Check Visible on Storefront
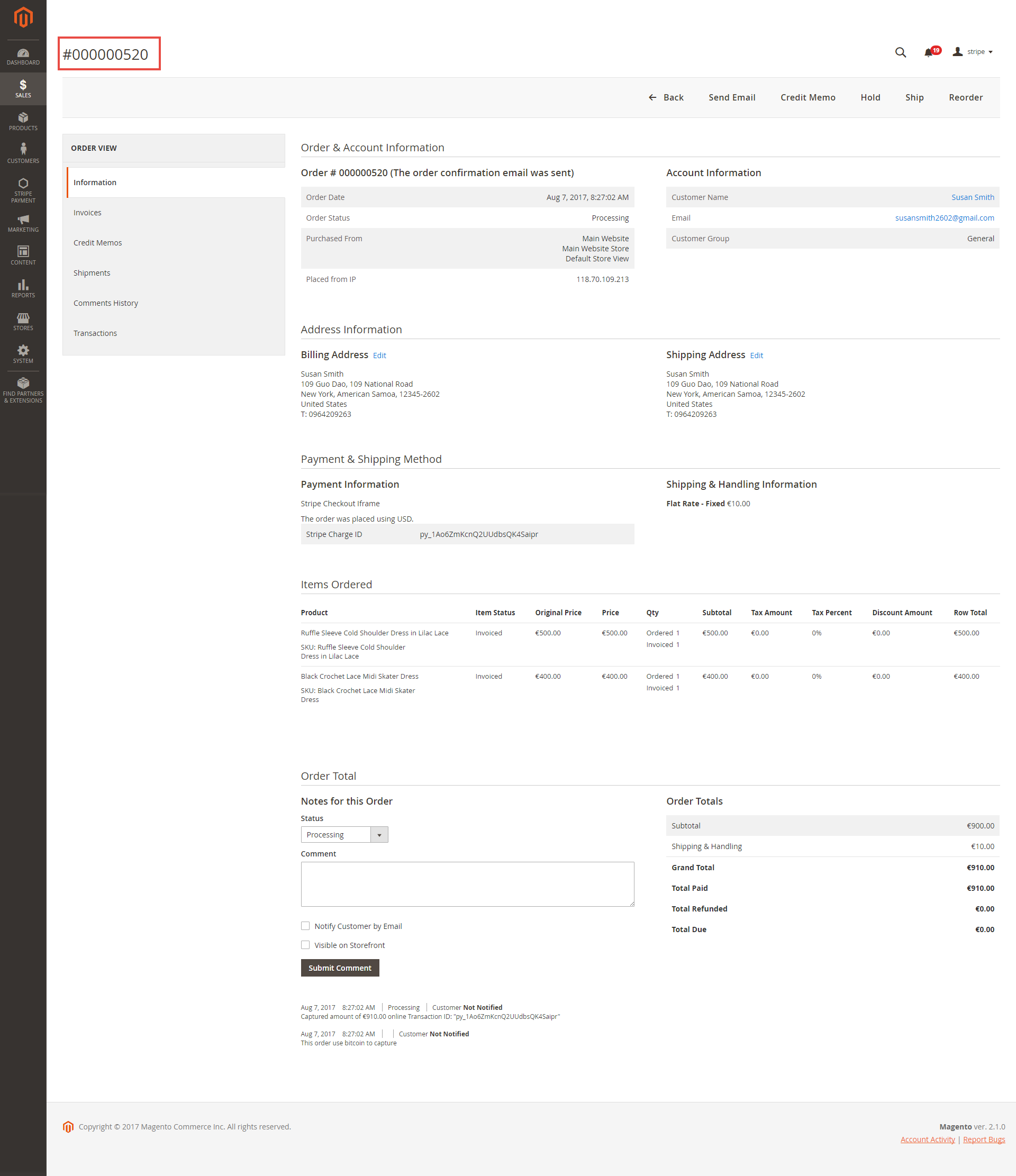Viewport: 1016px width, 1176px height. [x=305, y=944]
